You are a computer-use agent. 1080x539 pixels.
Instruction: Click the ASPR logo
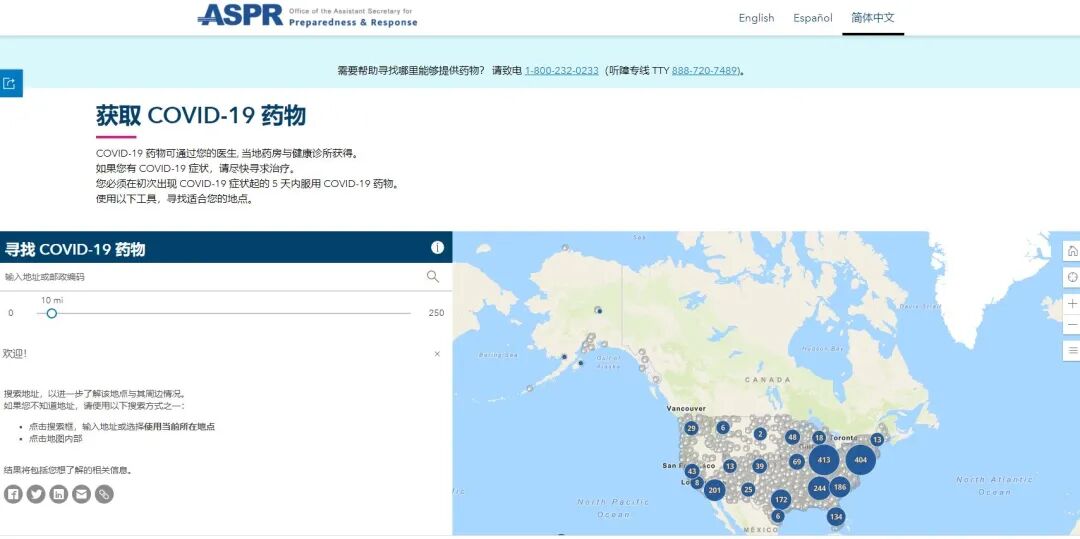[x=307, y=15]
